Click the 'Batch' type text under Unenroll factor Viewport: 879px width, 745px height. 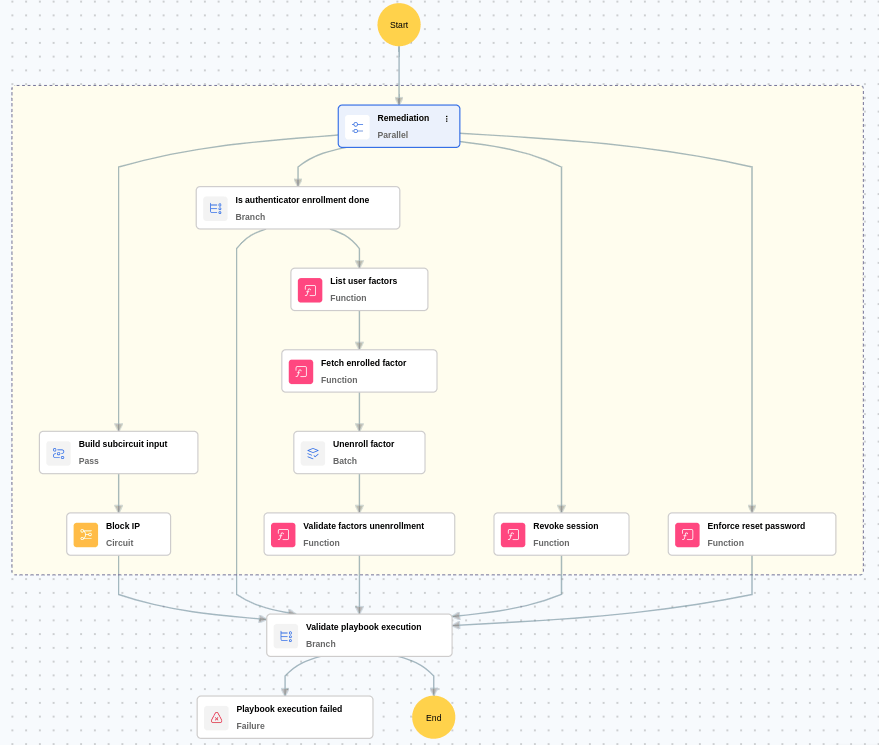(345, 461)
